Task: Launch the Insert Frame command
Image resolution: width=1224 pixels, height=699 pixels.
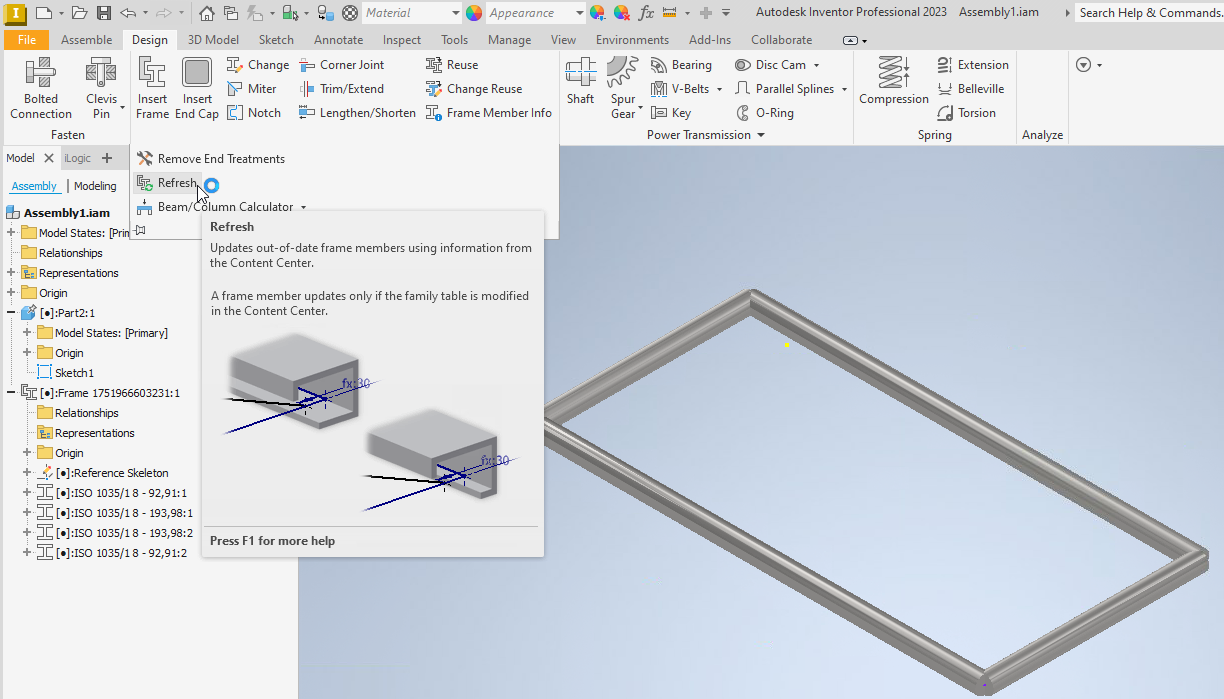Action: [x=152, y=88]
